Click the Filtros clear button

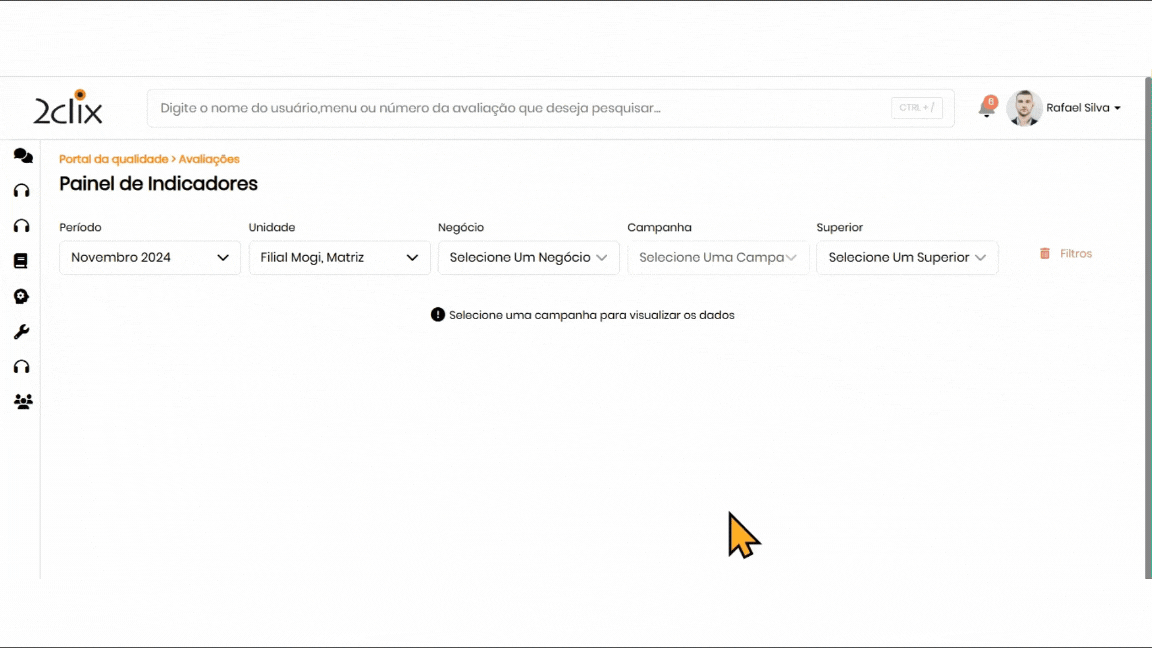coord(1066,254)
